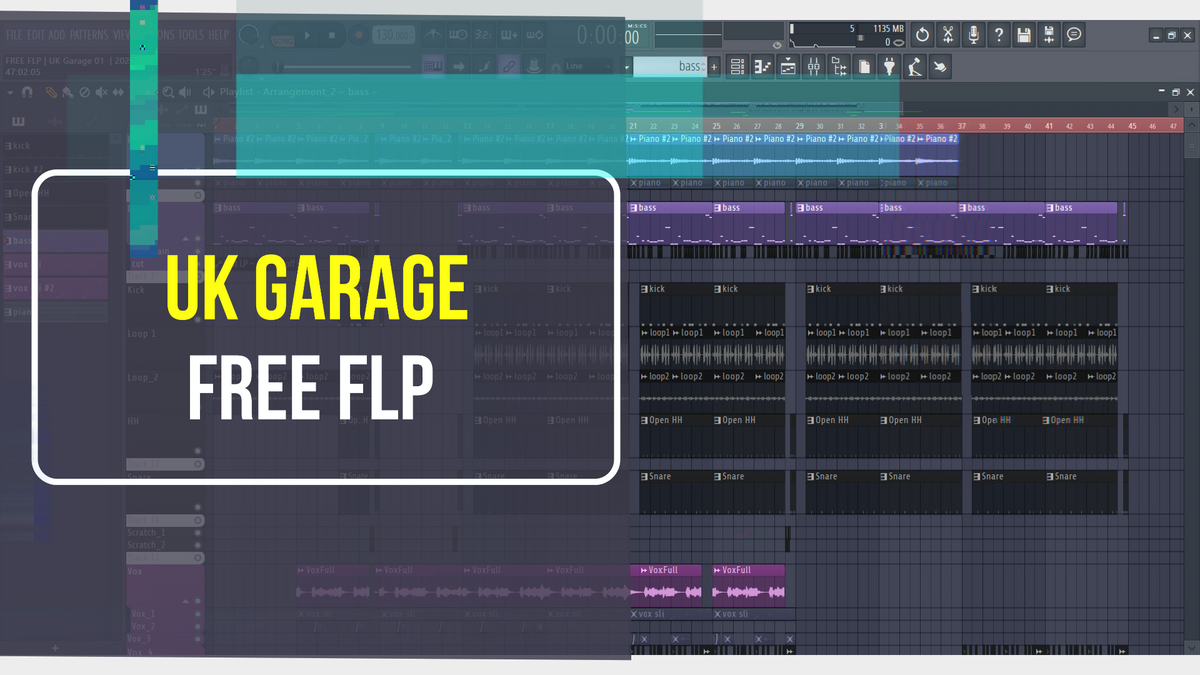
Task: Open the Mixer window from the toolbar
Action: click(x=813, y=67)
